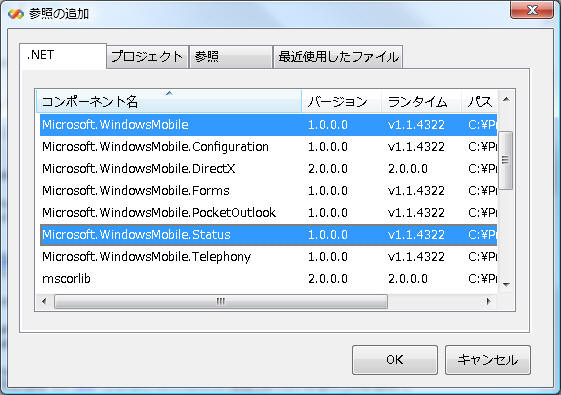The image size is (561, 395).
Task: Click the OK button
Action: point(395,360)
